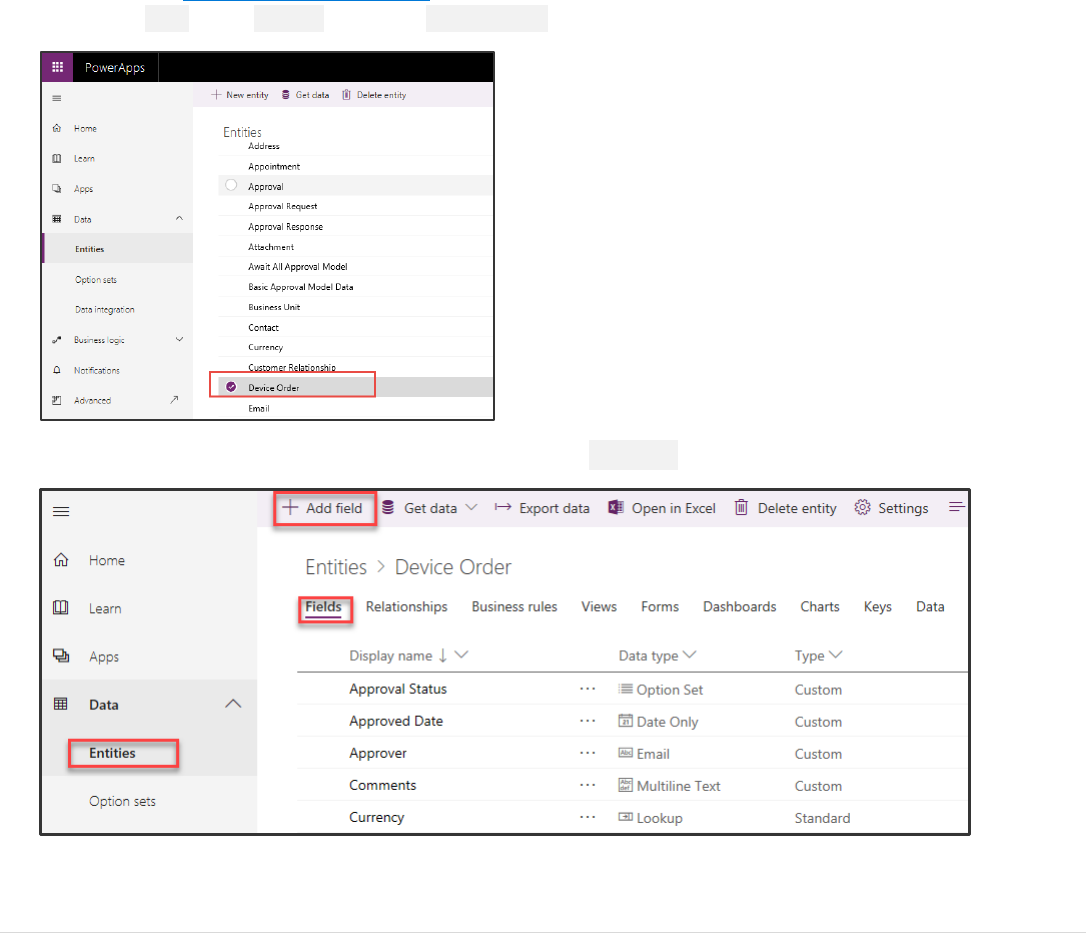Open the Approval Request entity

[283, 206]
